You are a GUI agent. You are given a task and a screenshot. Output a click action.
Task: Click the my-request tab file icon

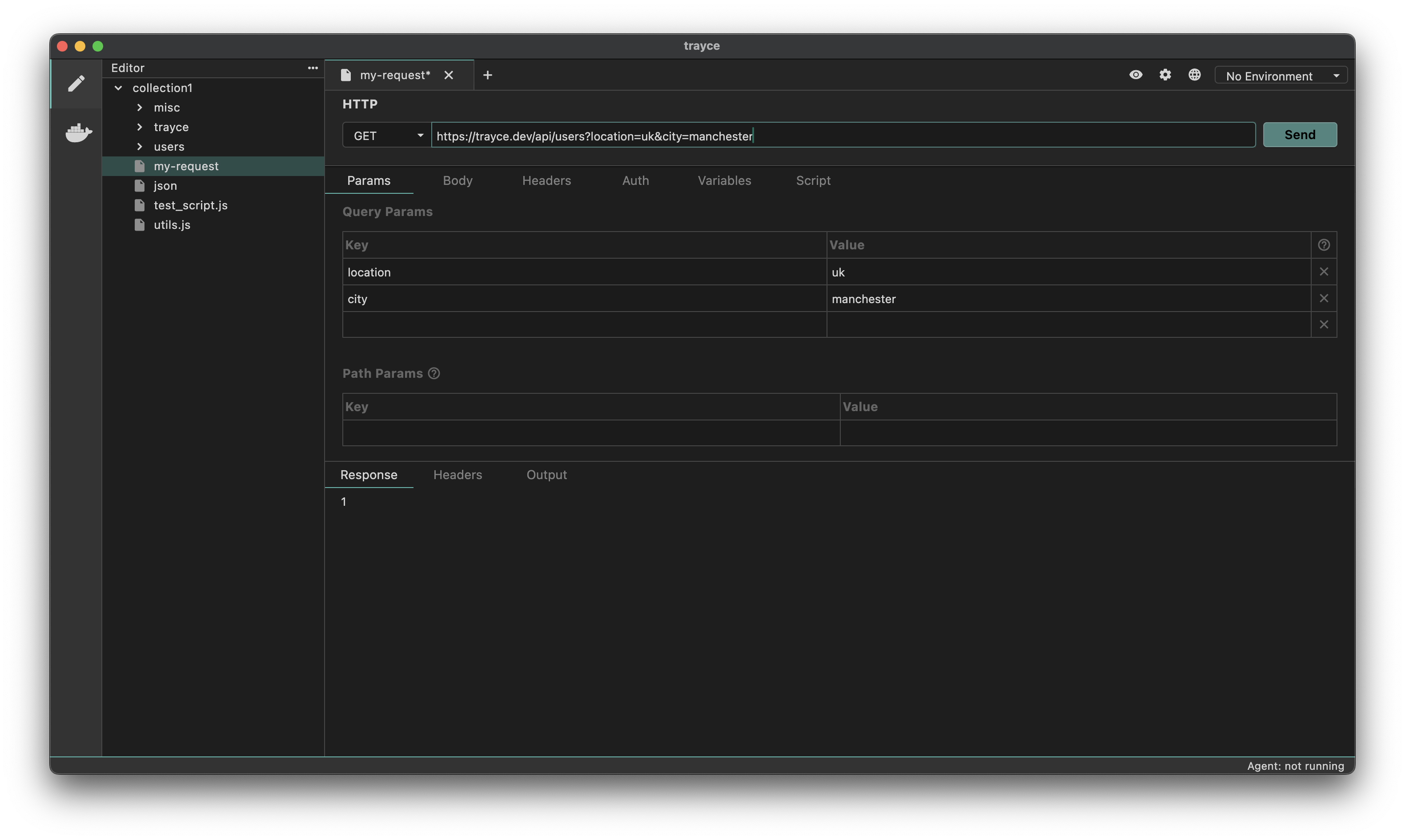click(346, 75)
